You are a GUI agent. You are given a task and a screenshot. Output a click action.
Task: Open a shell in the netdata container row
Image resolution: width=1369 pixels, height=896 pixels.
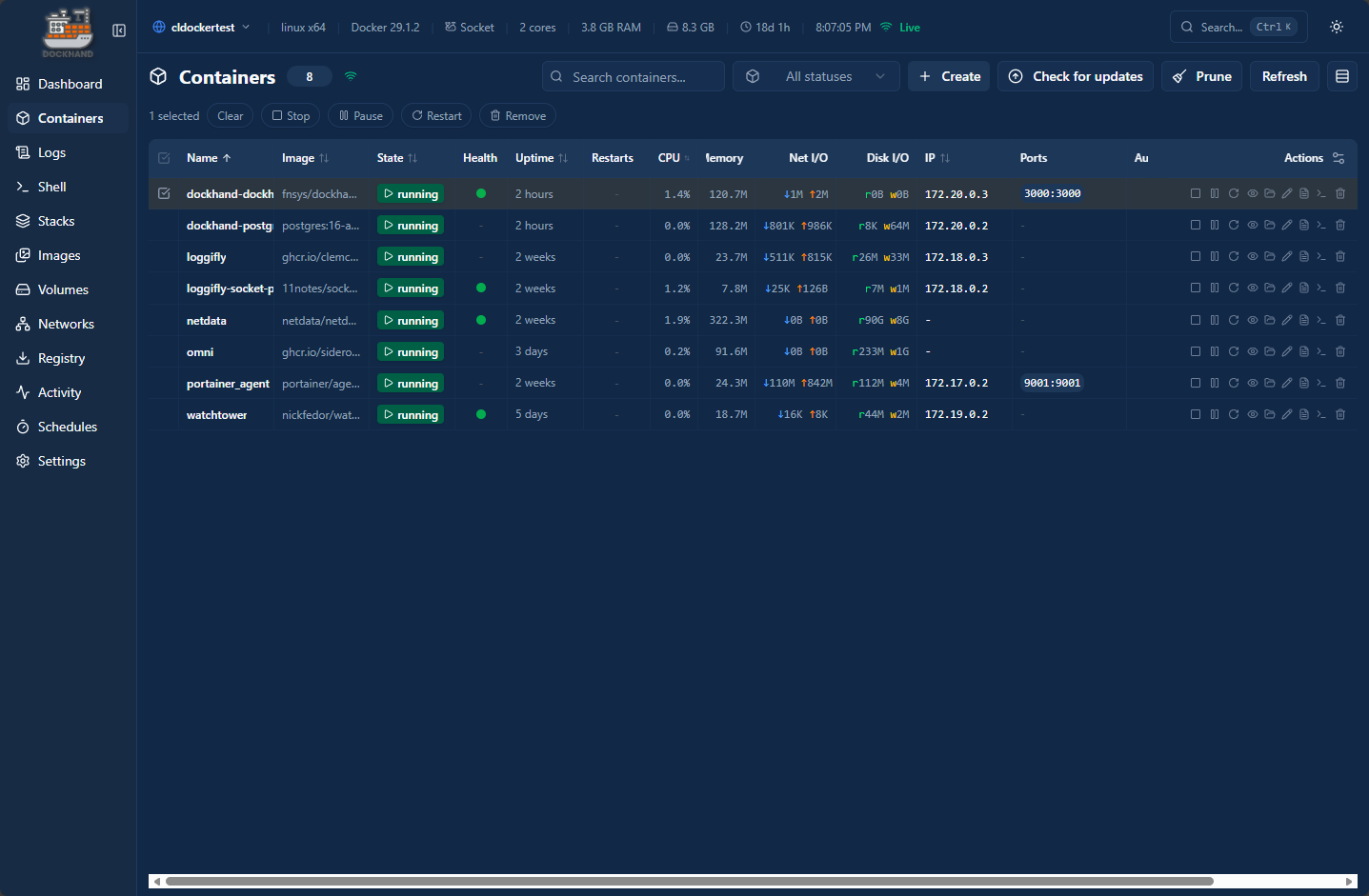tap(1321, 320)
